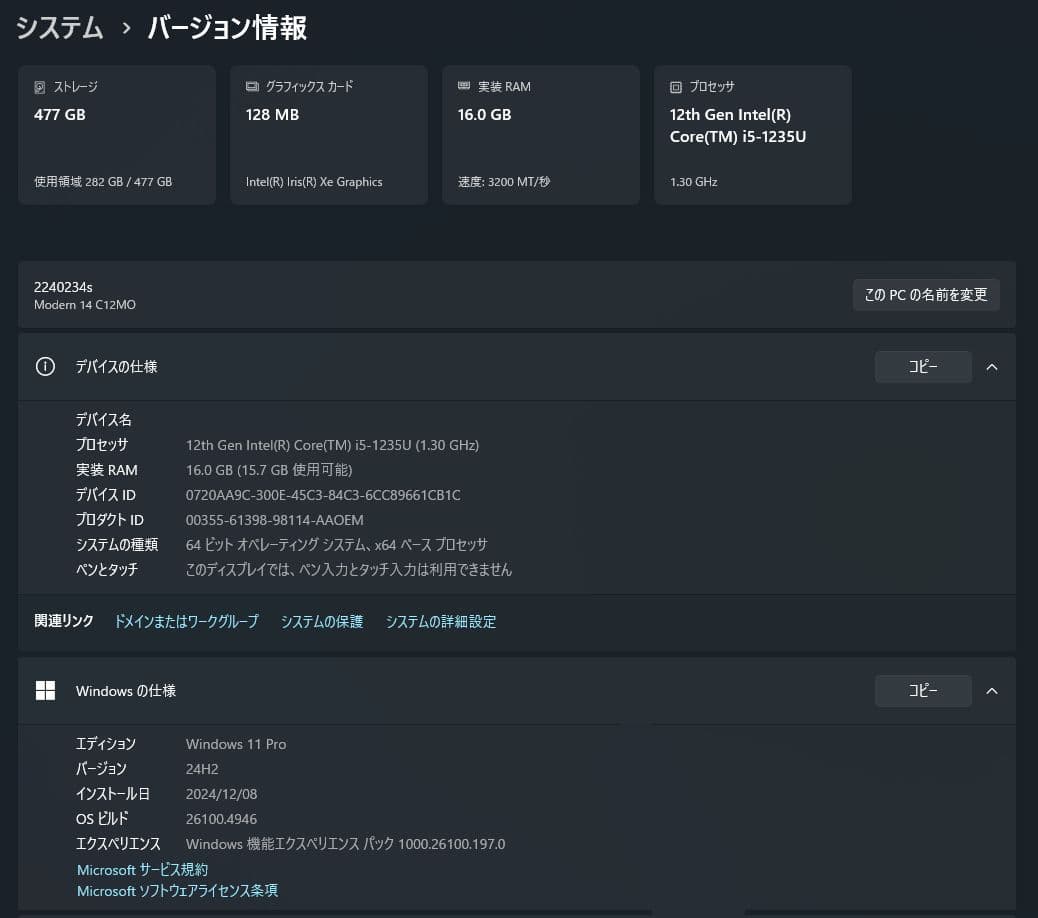Expand the グラフィックス カード card
The height and width of the screenshot is (918, 1038).
[x=328, y=135]
